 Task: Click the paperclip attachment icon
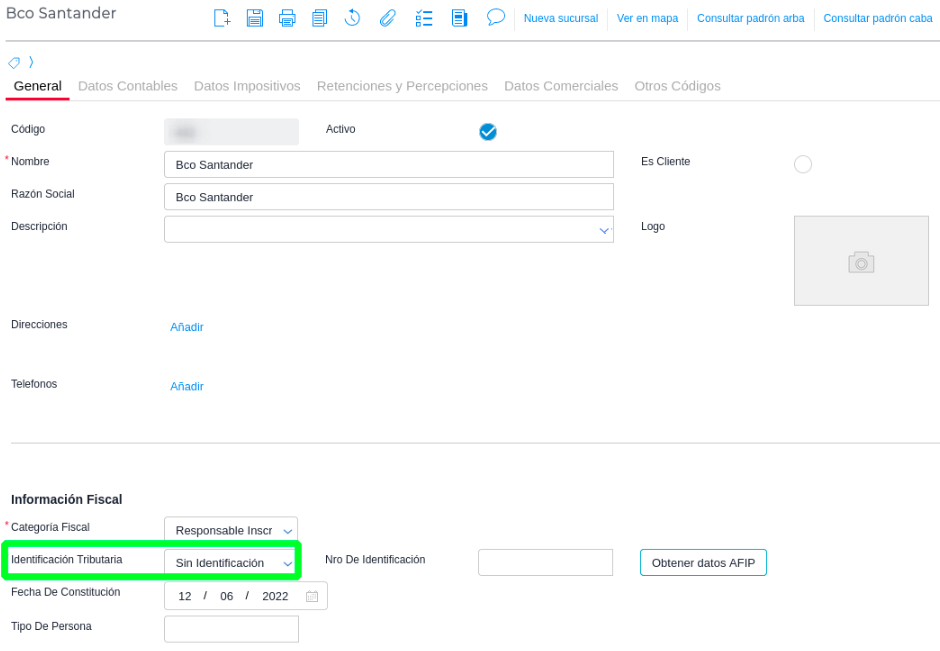(x=387, y=18)
